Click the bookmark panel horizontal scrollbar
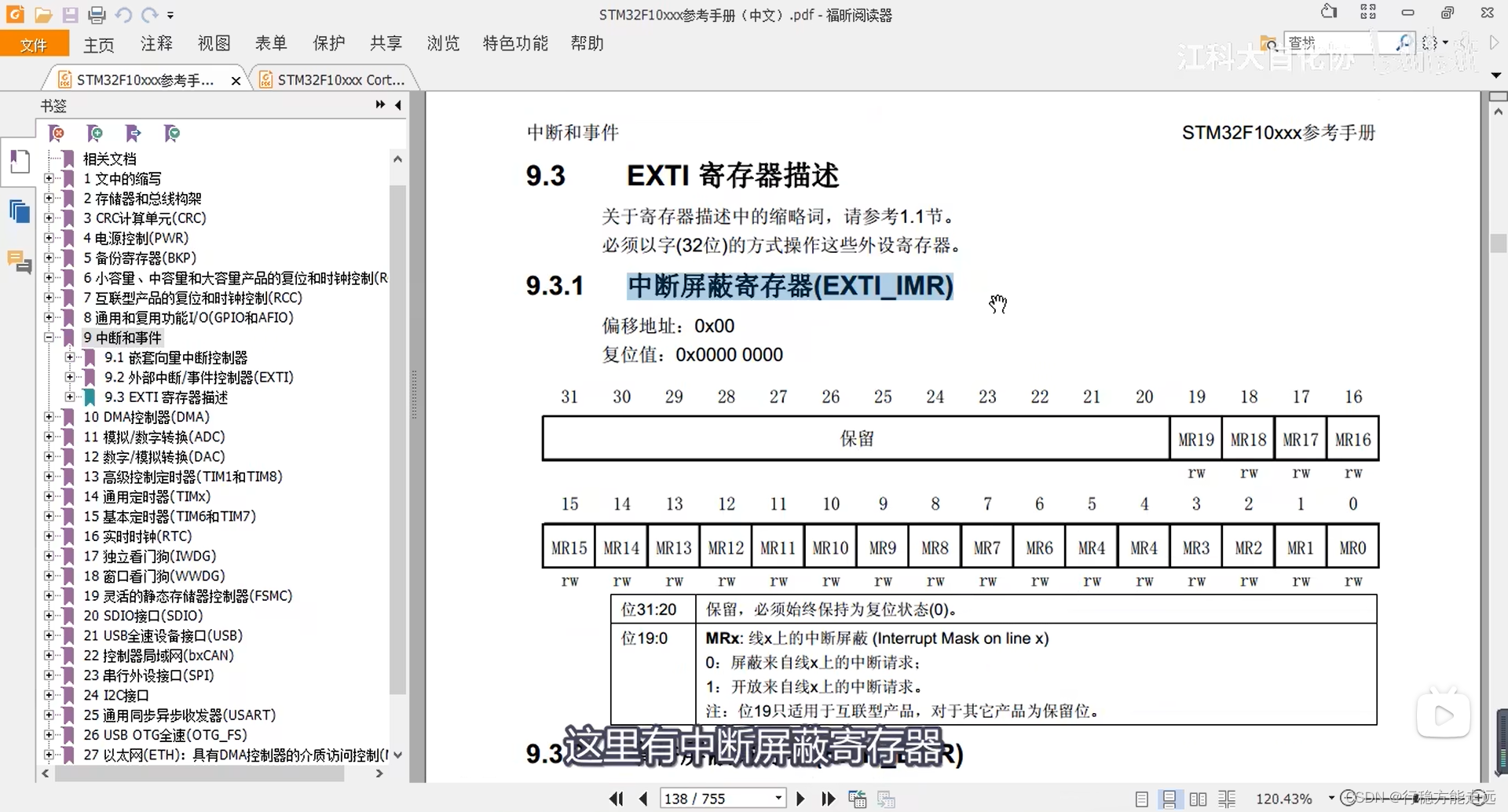This screenshot has width=1508, height=812. [199, 774]
